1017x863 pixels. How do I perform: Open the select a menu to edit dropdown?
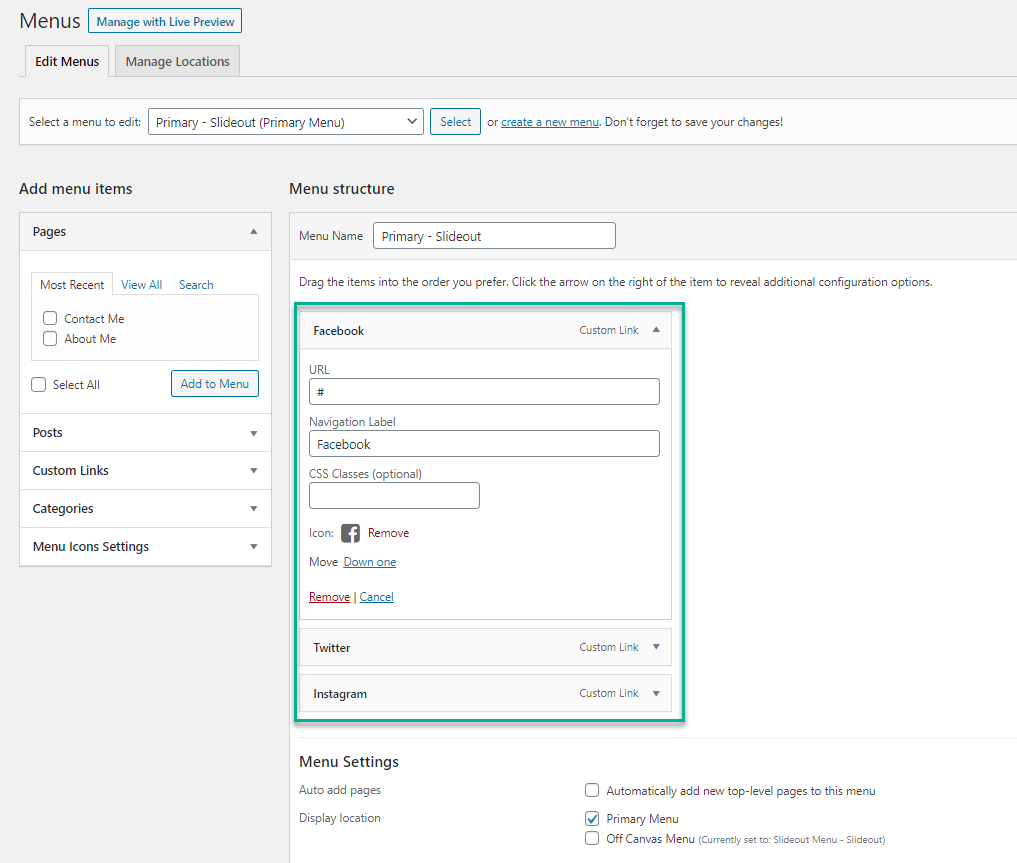[x=285, y=122]
